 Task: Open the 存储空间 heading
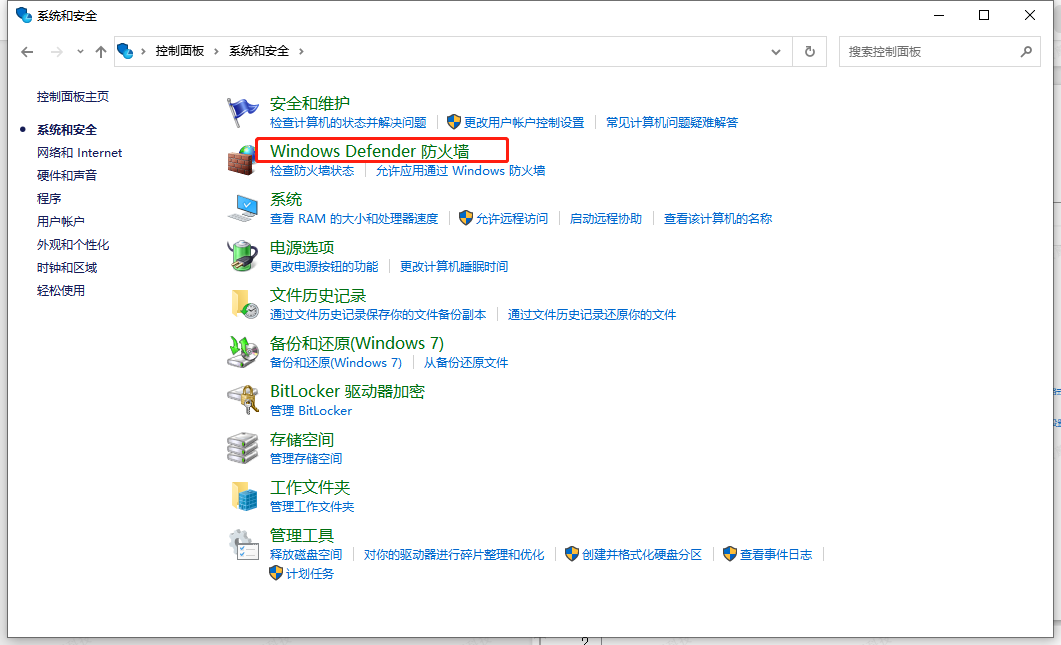tap(302, 440)
